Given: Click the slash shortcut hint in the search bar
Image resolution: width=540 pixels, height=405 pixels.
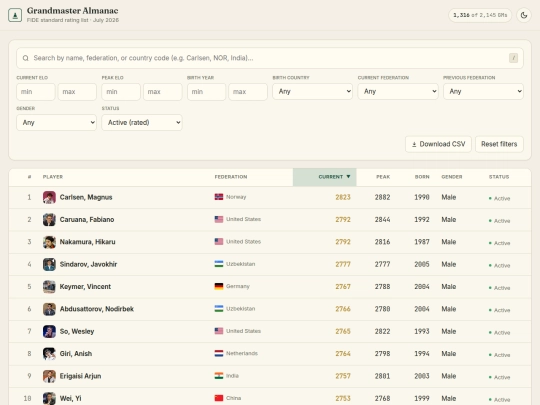Looking at the screenshot, I should pos(513,58).
